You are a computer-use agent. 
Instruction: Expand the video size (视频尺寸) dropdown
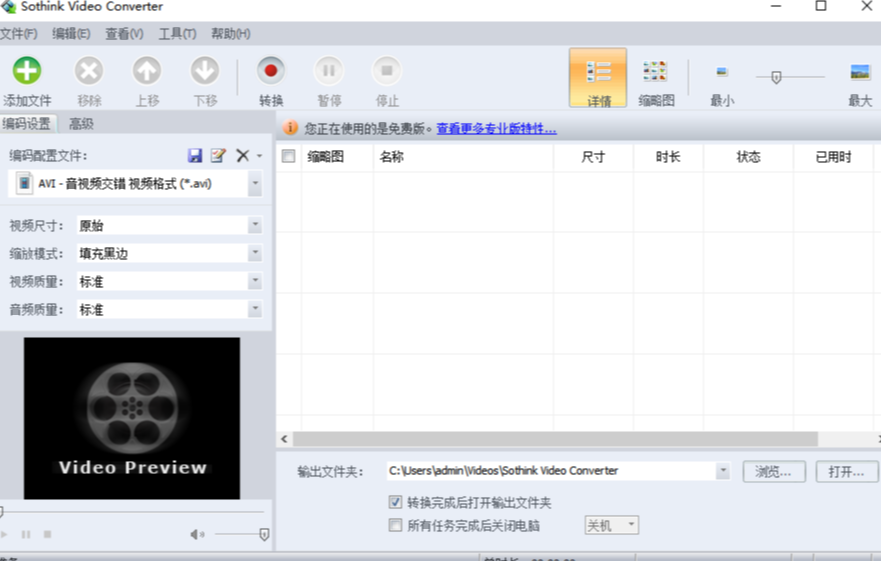(x=255, y=225)
